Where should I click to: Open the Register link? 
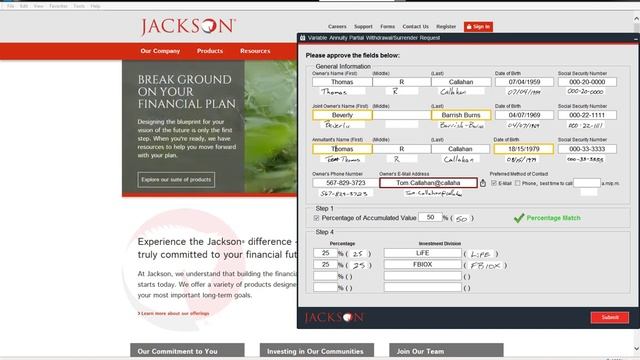[x=446, y=27]
